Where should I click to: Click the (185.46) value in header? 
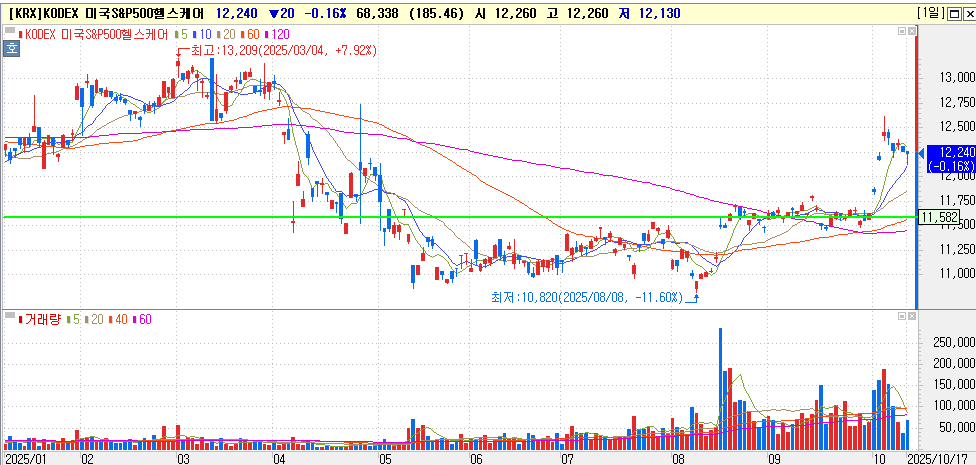[x=436, y=13]
